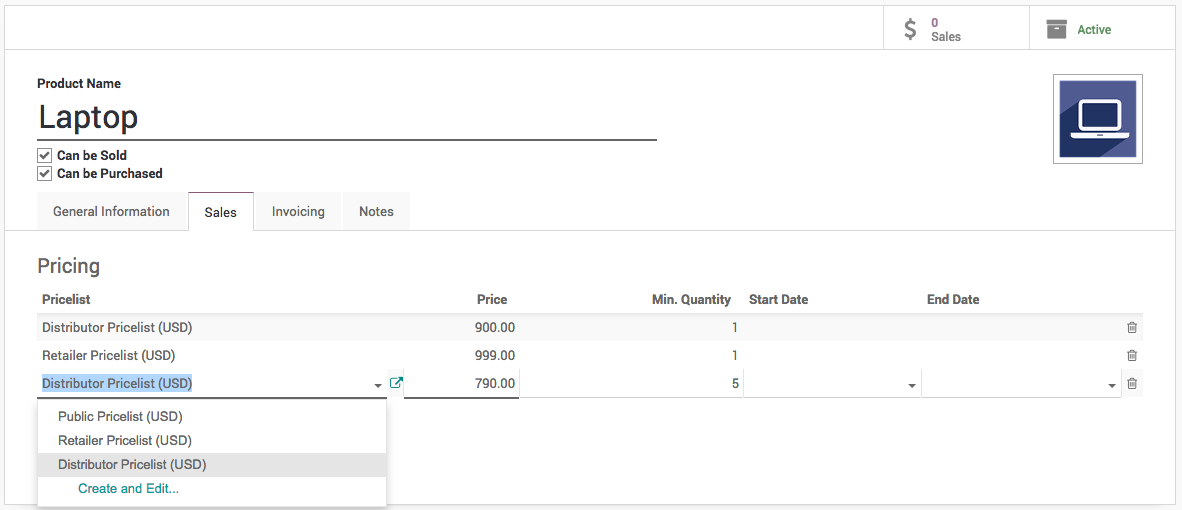The width and height of the screenshot is (1182, 510).
Task: Remove the 790.00 price row via trash icon
Action: pyautogui.click(x=1131, y=384)
